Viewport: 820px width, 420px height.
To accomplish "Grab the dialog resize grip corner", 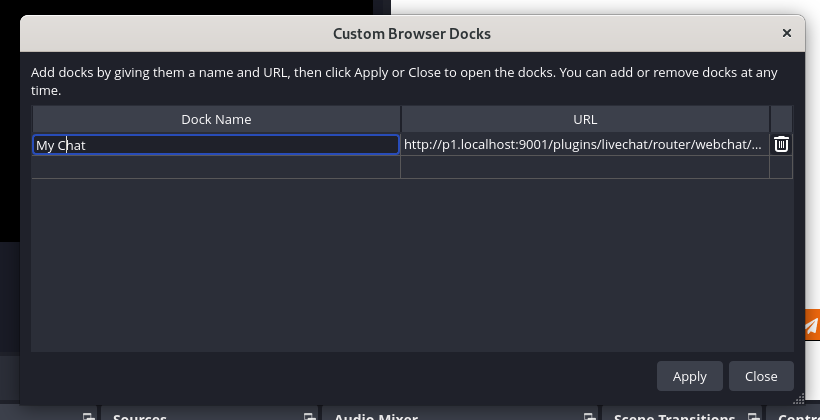I will 802,402.
